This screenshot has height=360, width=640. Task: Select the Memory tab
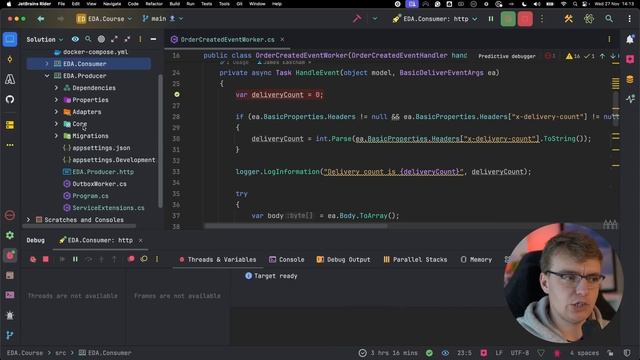pos(476,260)
